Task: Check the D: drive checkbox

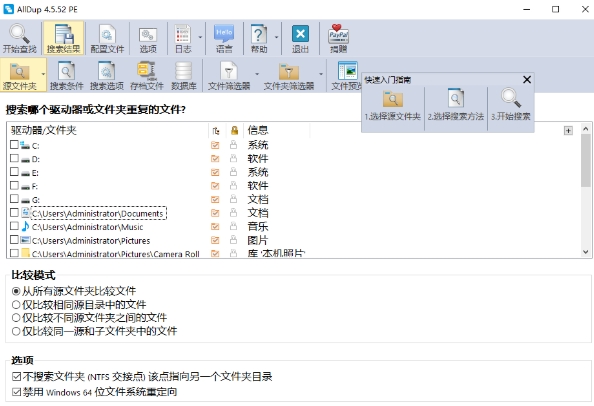Action: coord(14,158)
